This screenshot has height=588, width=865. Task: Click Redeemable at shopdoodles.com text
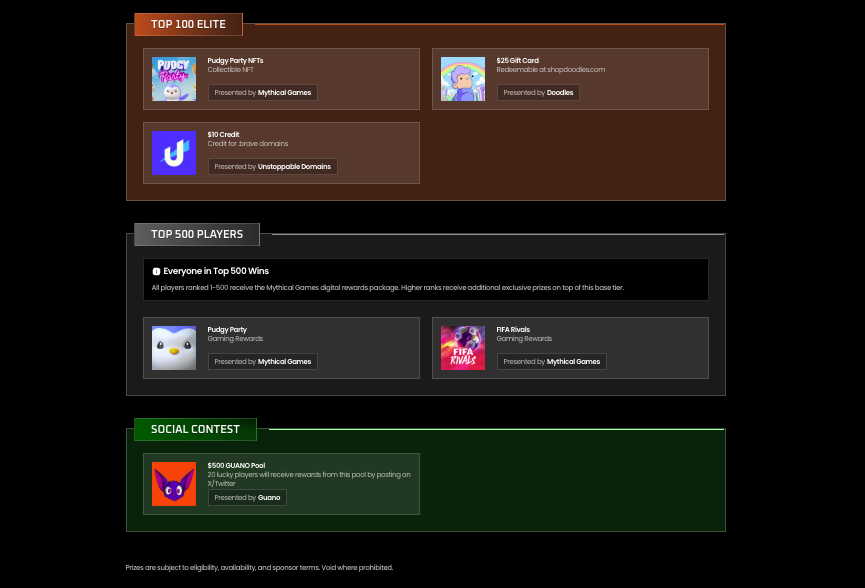[551, 70]
